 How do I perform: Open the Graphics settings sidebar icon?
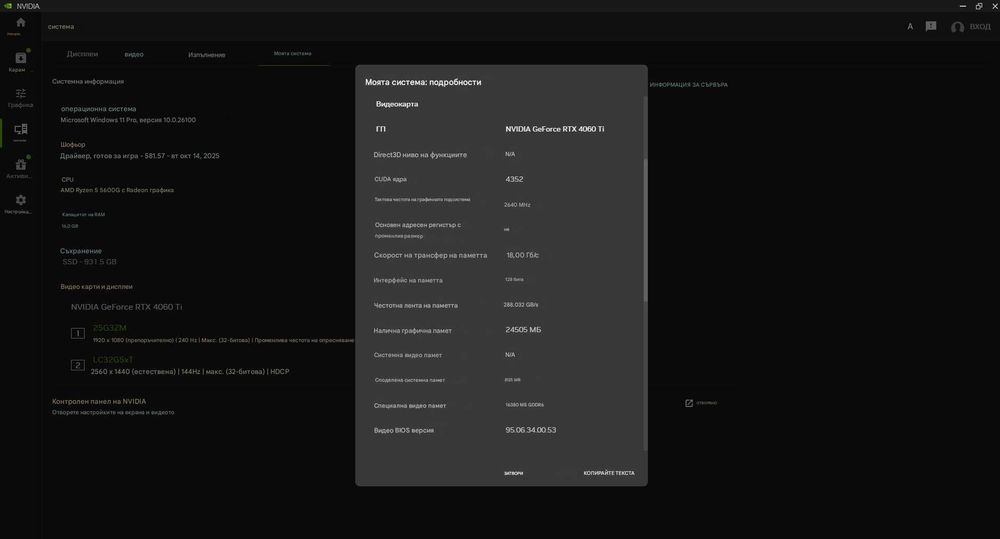coord(20,96)
